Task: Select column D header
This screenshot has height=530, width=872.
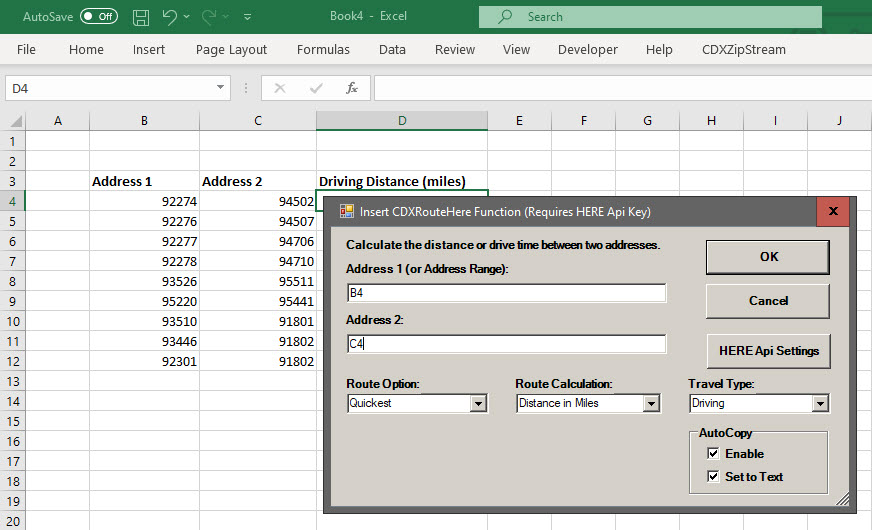Action: pos(402,121)
